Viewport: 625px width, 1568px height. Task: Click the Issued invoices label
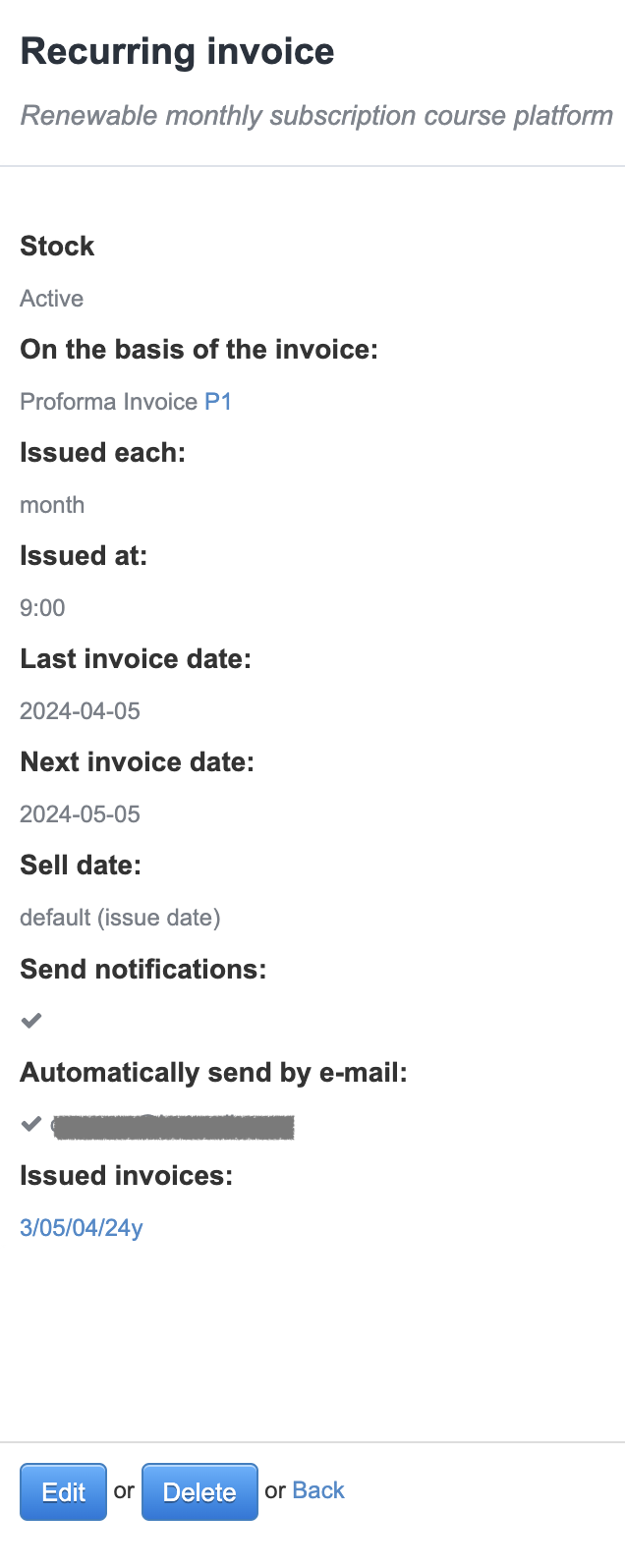126,1176
